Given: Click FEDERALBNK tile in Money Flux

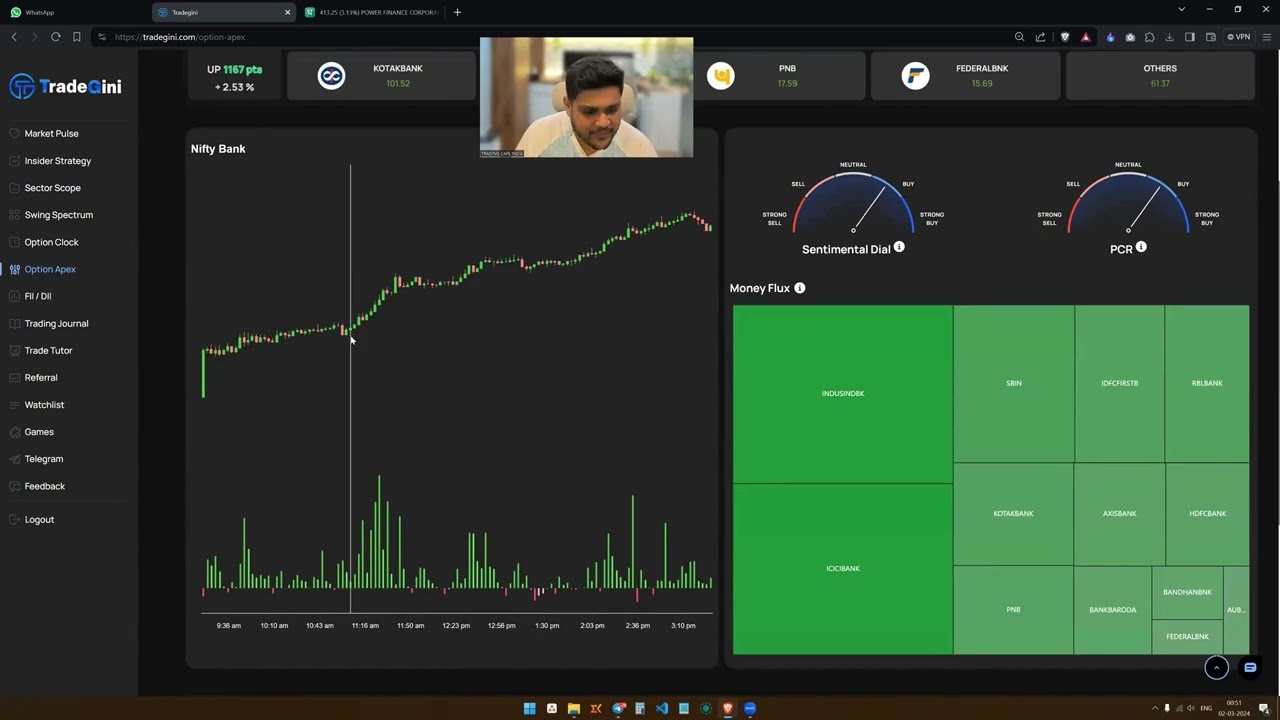Looking at the screenshot, I should coord(1187,637).
